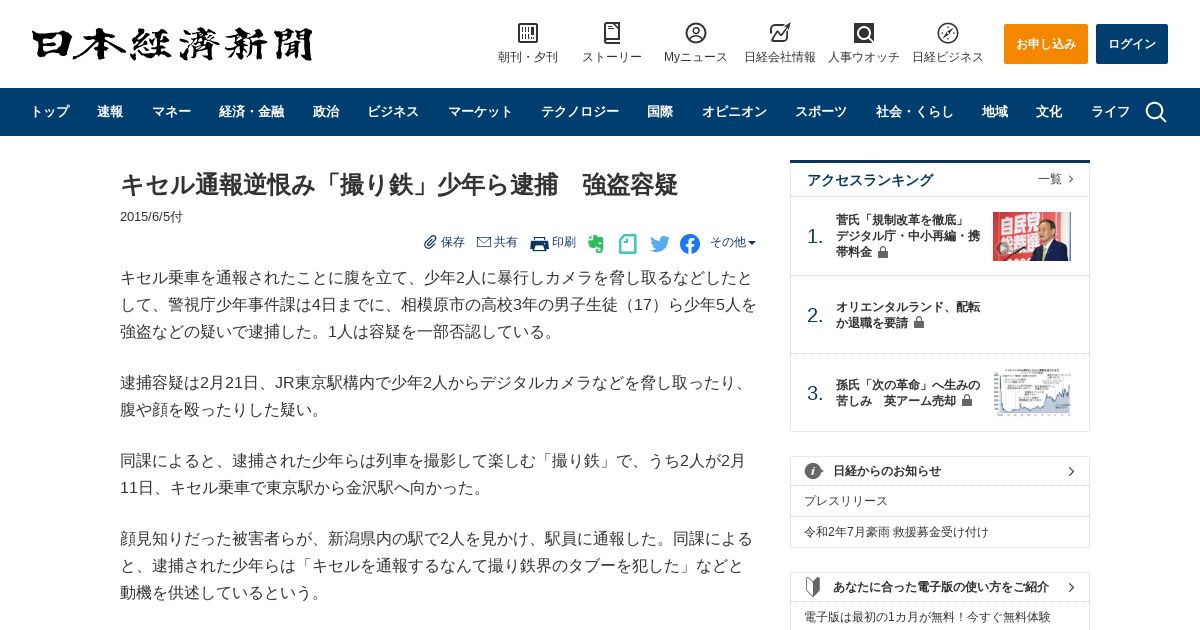Share to Evernote elephant icon
Image resolution: width=1200 pixels, height=630 pixels.
[596, 243]
